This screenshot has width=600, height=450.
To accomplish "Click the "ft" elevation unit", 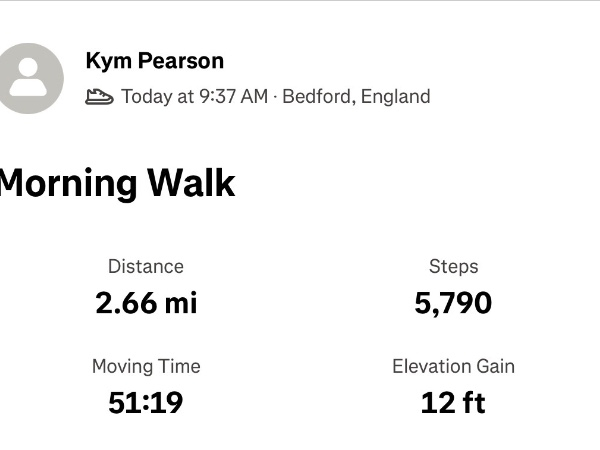I will pos(472,403).
